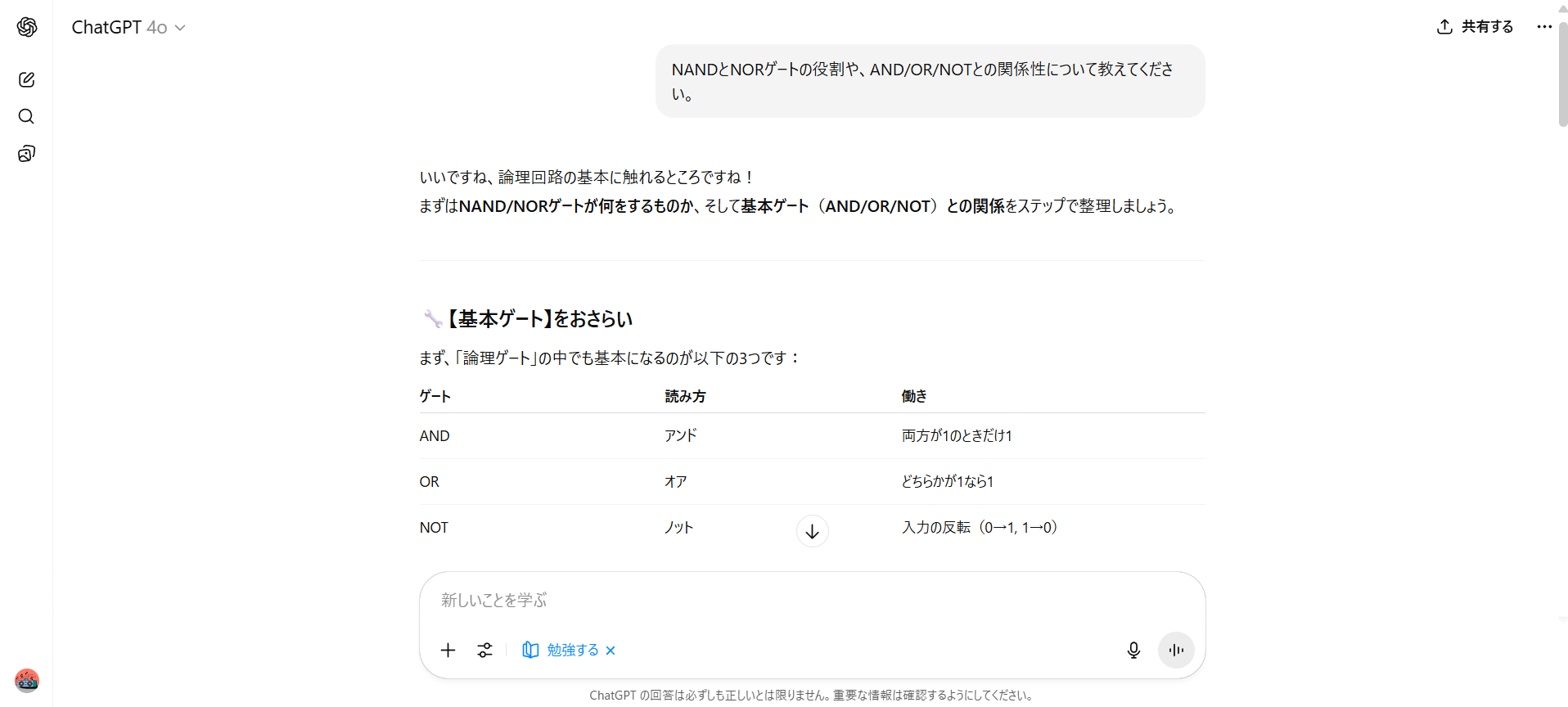Viewport: 1568px width, 707px height.
Task: Open the ChatGPT 4o model selector dropdown
Action: [128, 27]
